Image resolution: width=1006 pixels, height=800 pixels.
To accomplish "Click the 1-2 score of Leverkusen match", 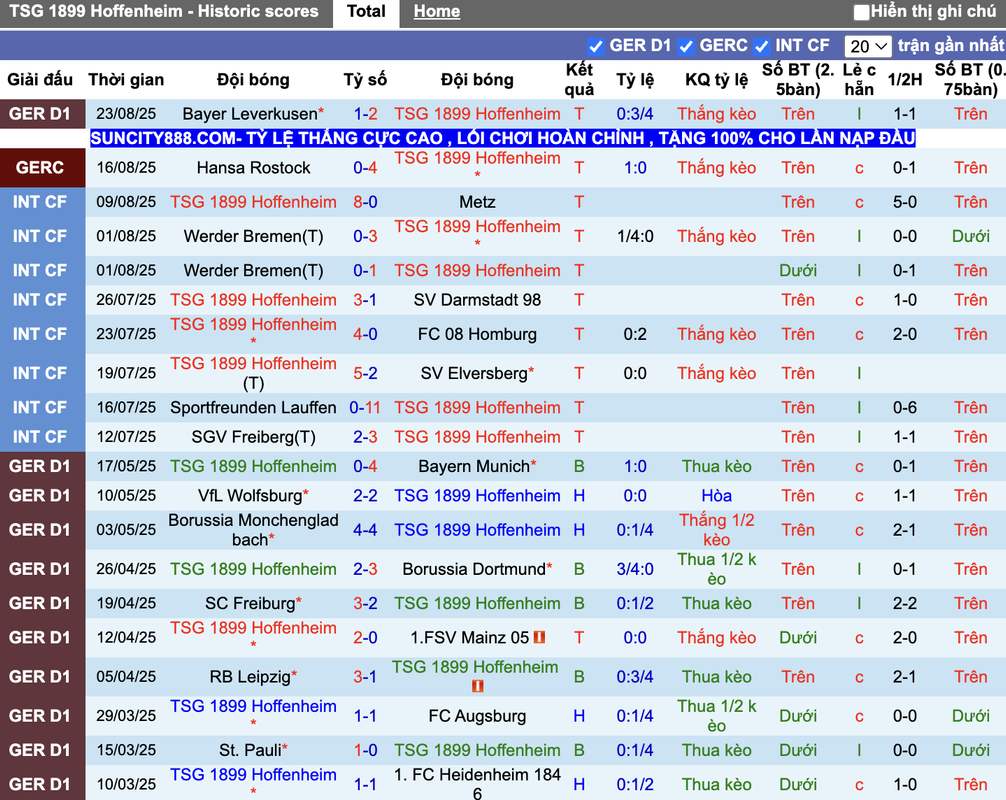I will [365, 114].
